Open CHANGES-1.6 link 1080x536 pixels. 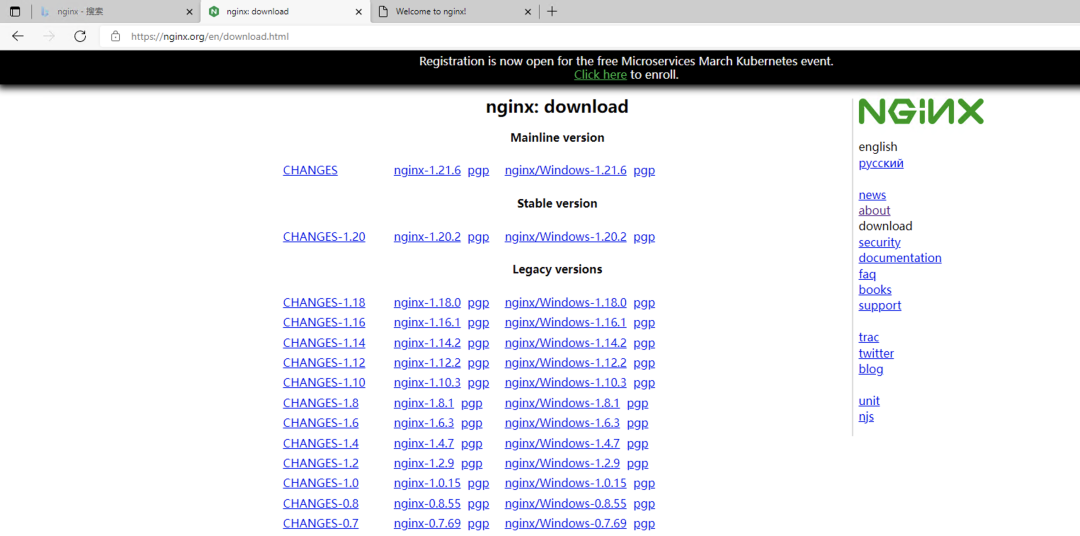click(320, 422)
